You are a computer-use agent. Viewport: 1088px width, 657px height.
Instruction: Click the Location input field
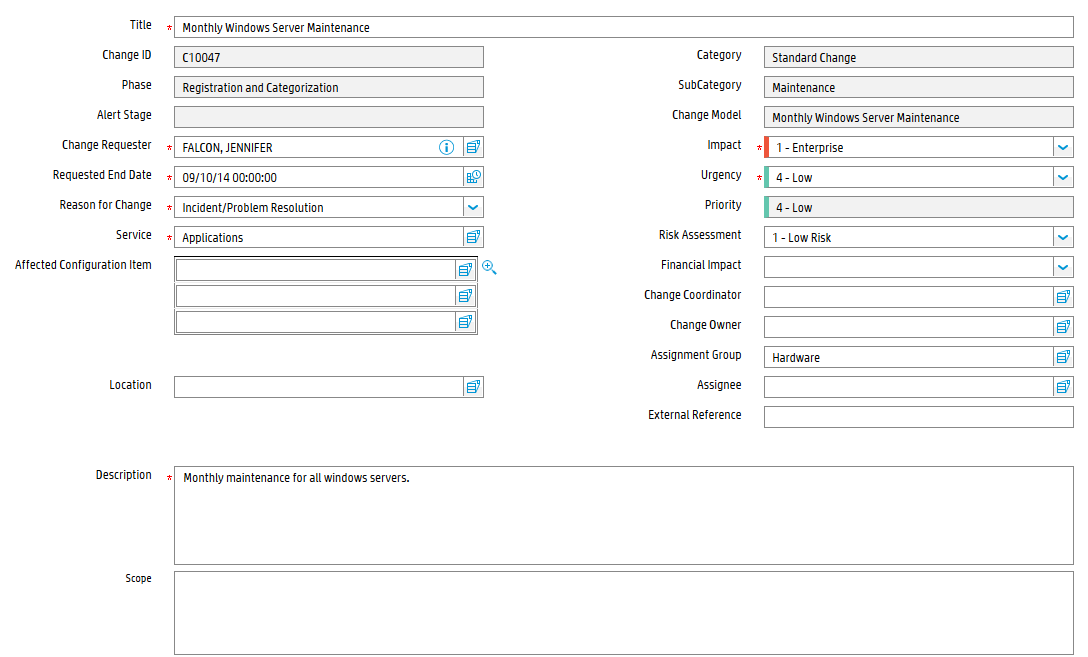(x=318, y=386)
